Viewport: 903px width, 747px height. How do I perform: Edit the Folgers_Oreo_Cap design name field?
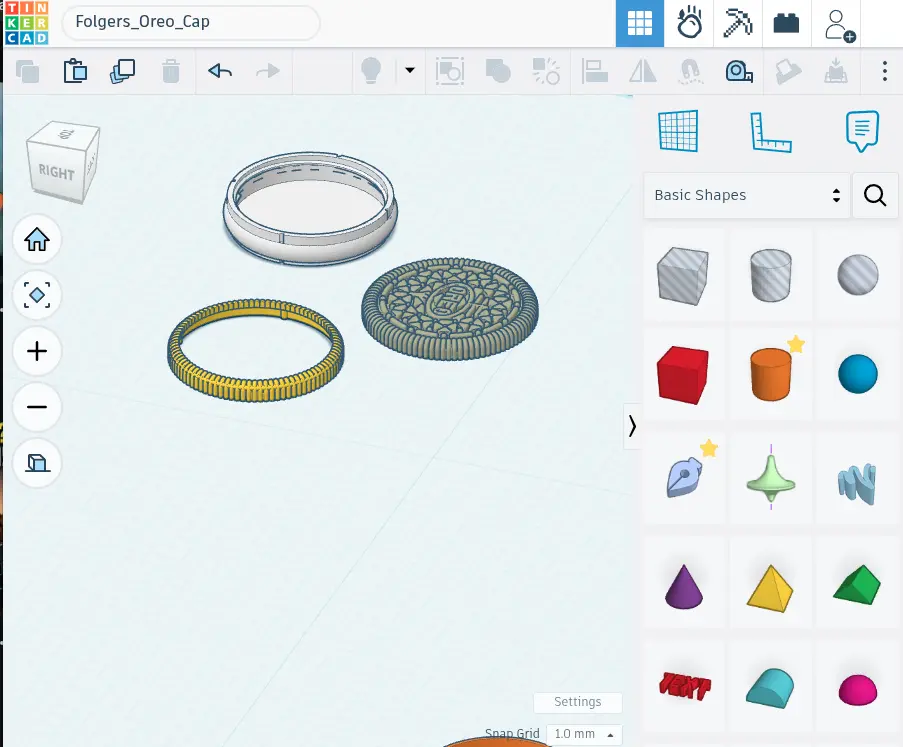pos(191,22)
